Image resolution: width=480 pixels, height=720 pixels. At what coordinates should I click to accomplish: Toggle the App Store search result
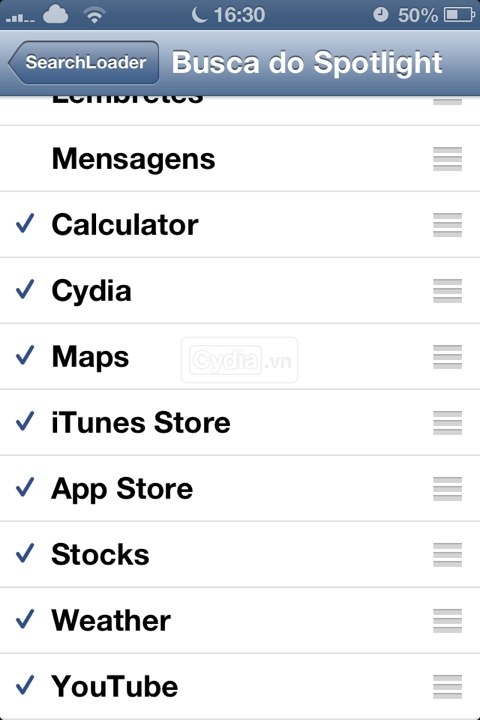click(x=240, y=489)
